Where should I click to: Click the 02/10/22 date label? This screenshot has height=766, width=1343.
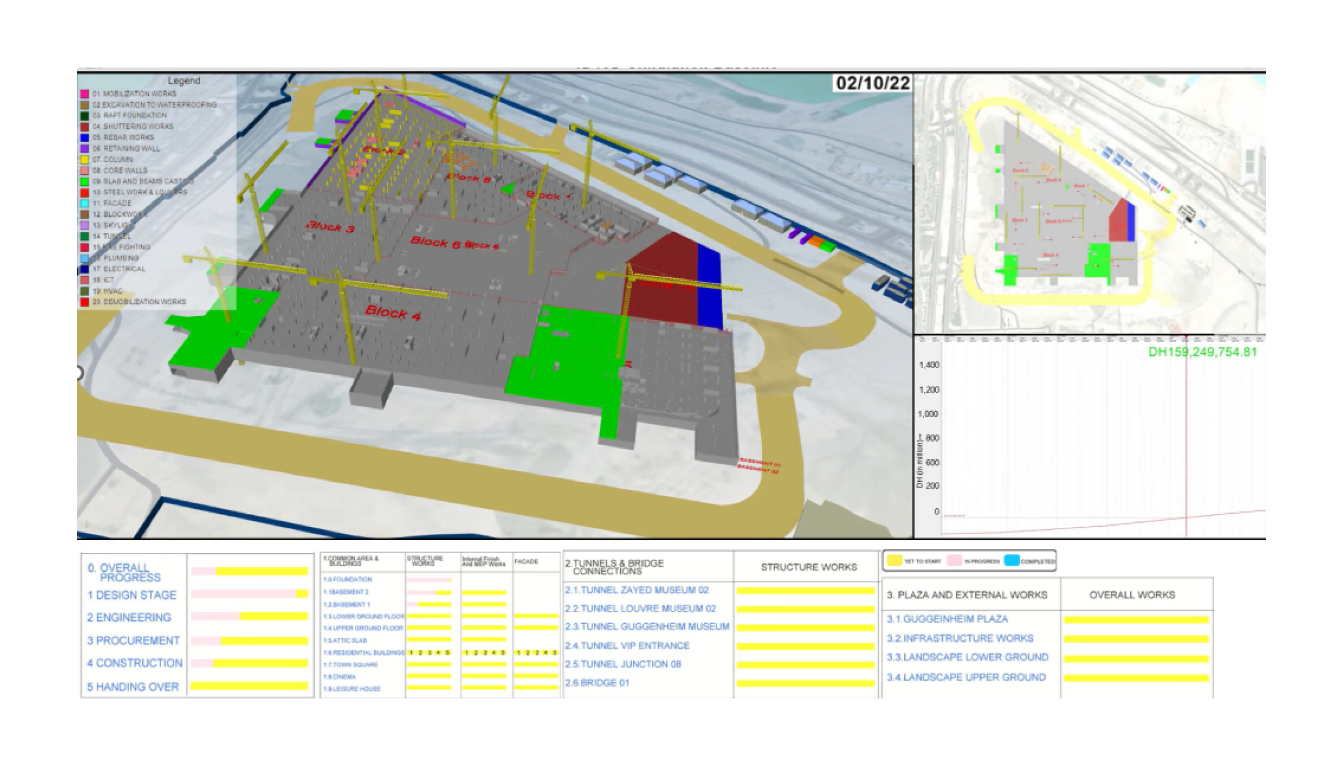872,83
